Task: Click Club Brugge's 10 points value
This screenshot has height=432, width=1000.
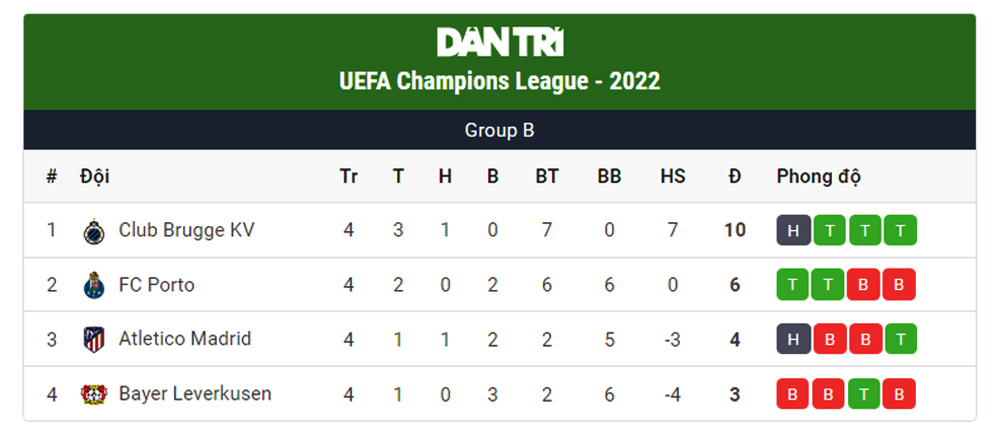Action: pyautogui.click(x=735, y=230)
